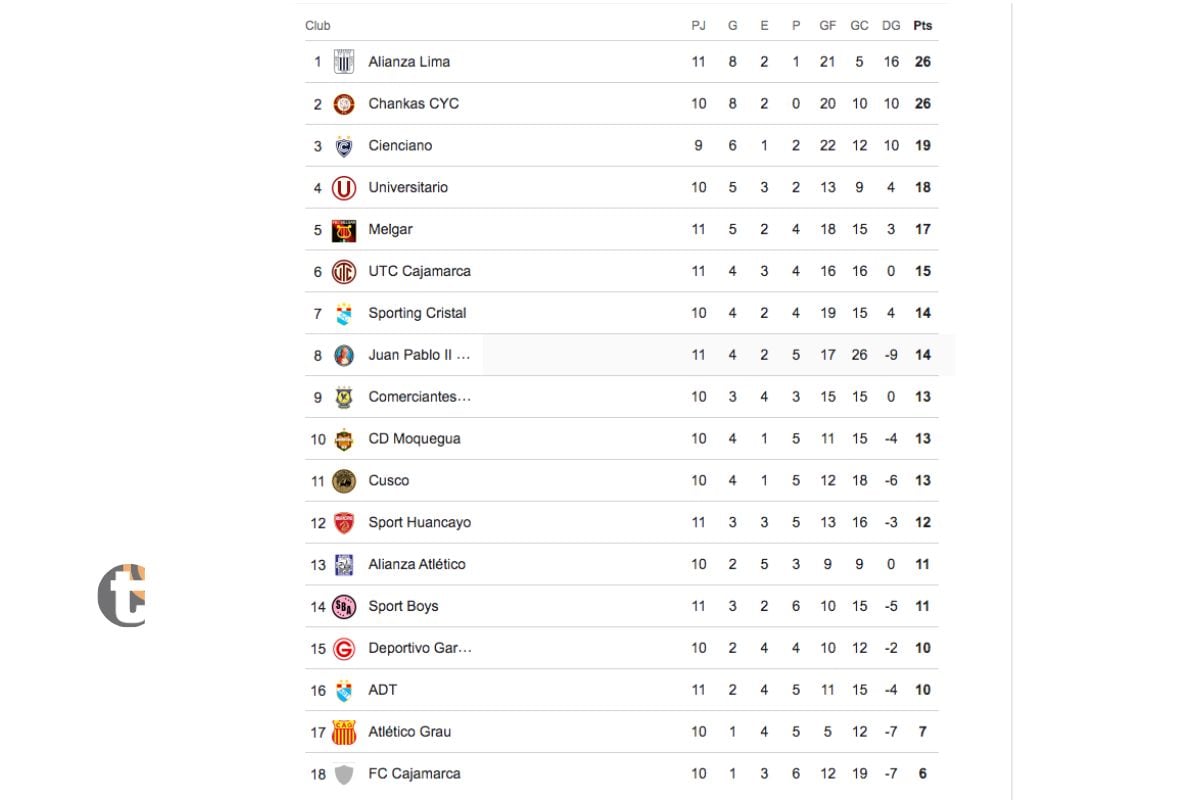Sort standings by GF column header

[827, 25]
